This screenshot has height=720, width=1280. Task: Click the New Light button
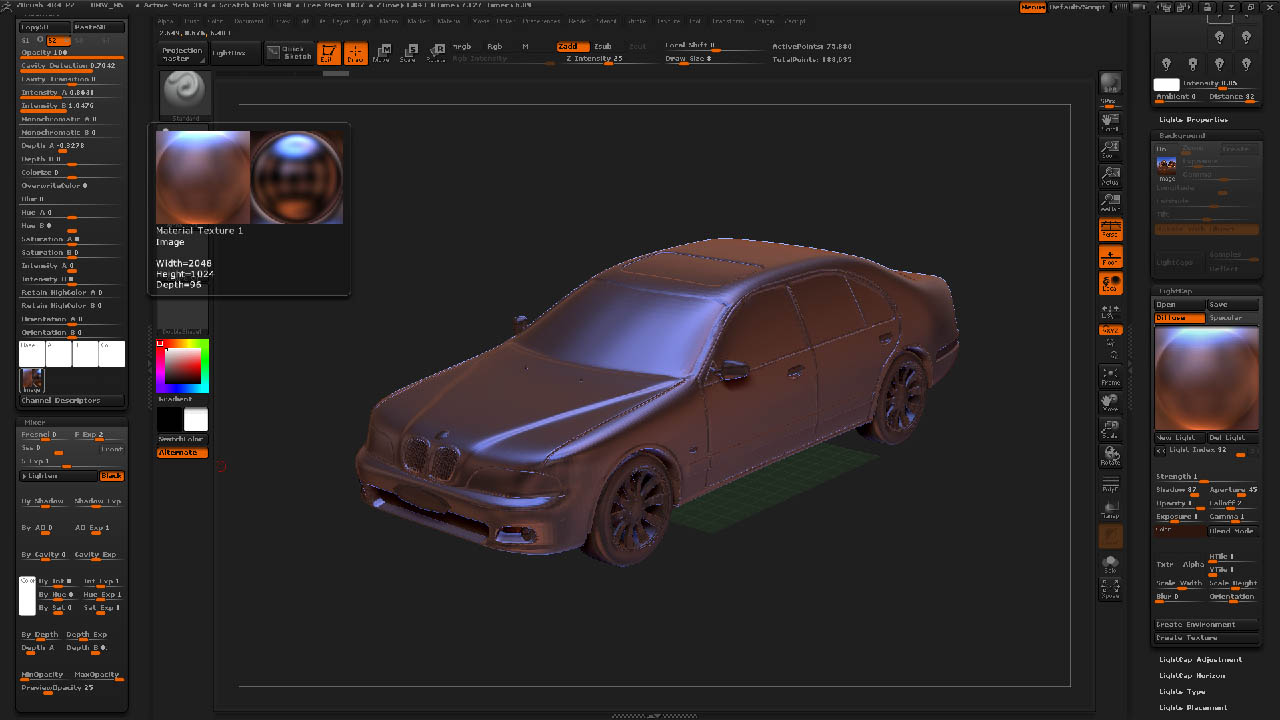coord(1180,438)
